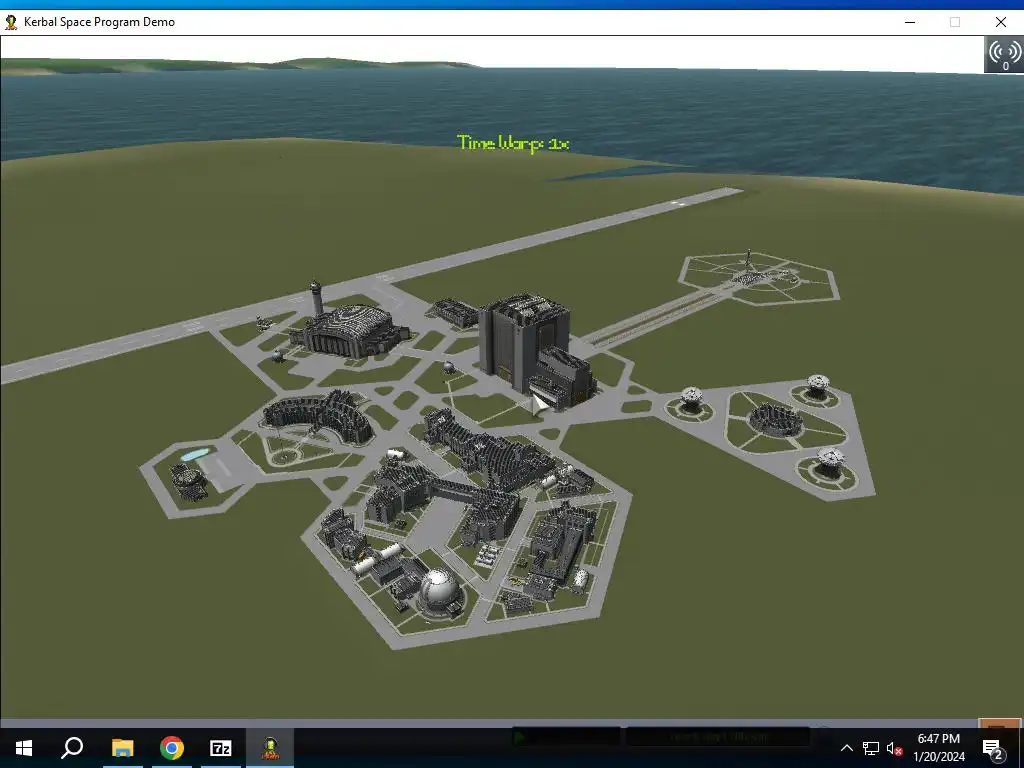This screenshot has height=768, width=1024.
Task: Open Windows Search from the taskbar
Action: pos(72,748)
